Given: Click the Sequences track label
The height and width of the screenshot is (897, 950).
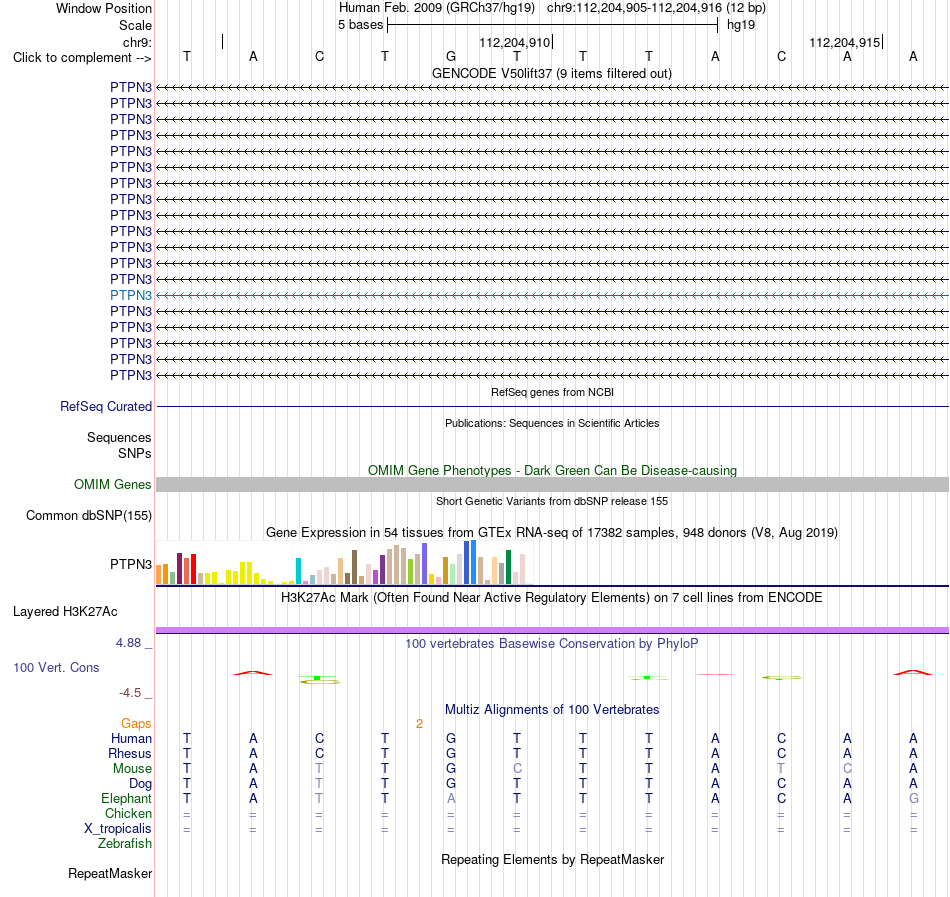Looking at the screenshot, I should coord(119,437).
